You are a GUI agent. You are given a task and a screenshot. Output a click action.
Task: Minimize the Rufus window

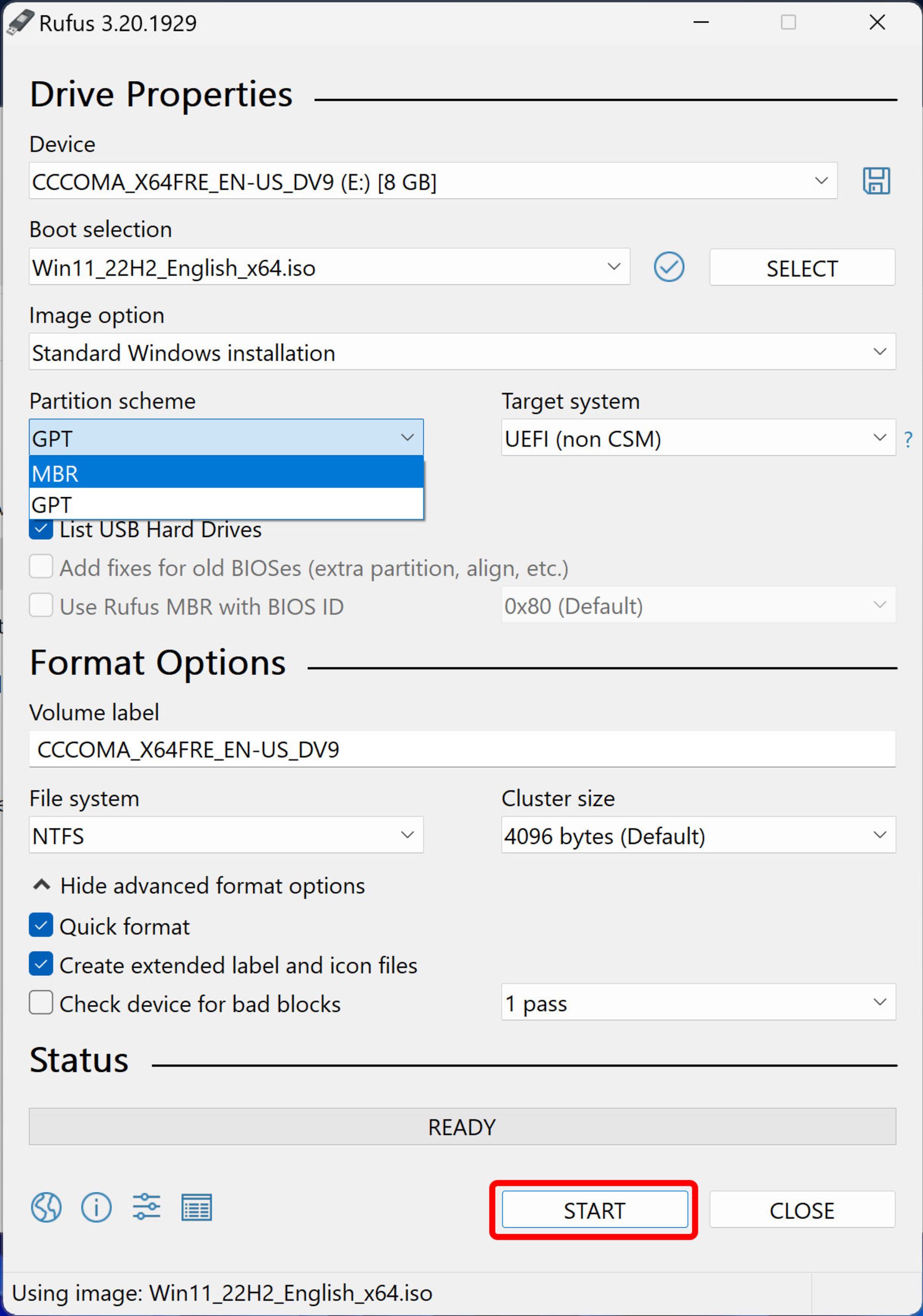(701, 22)
